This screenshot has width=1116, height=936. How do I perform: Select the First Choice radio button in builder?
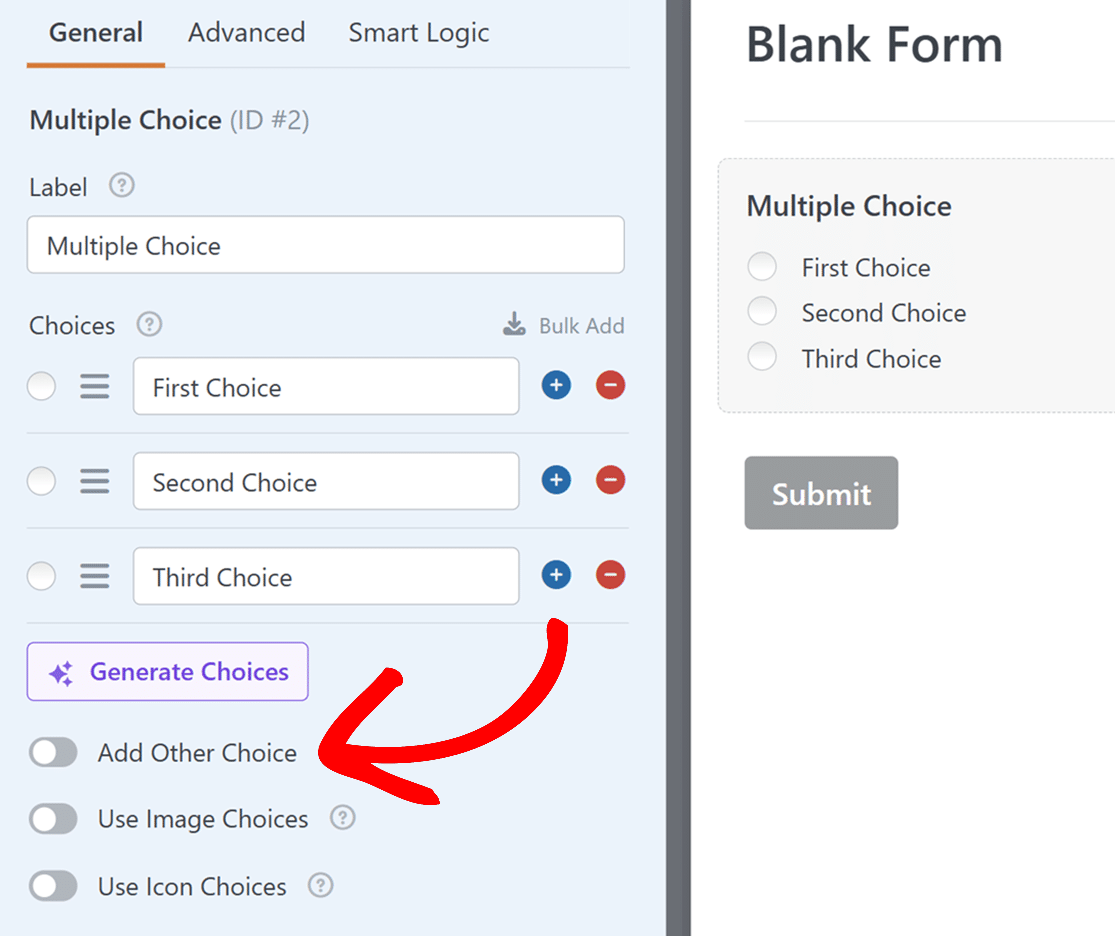coord(41,386)
